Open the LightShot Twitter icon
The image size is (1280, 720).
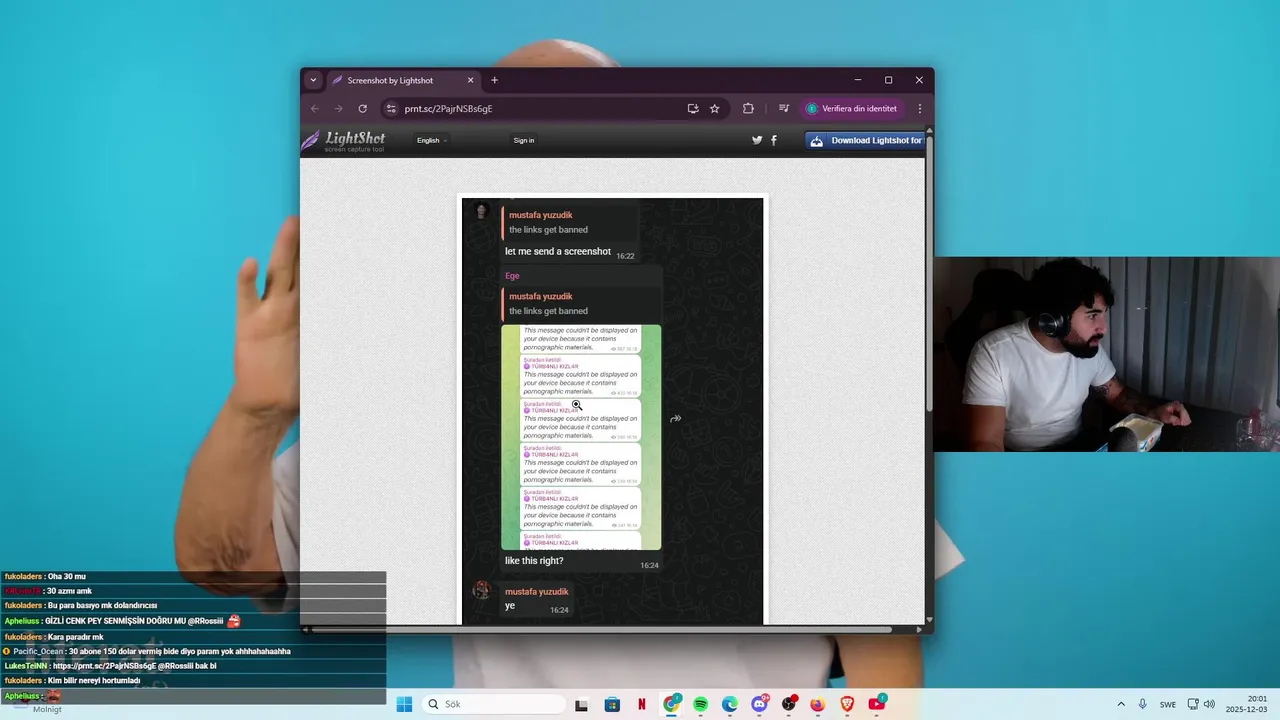coord(757,140)
